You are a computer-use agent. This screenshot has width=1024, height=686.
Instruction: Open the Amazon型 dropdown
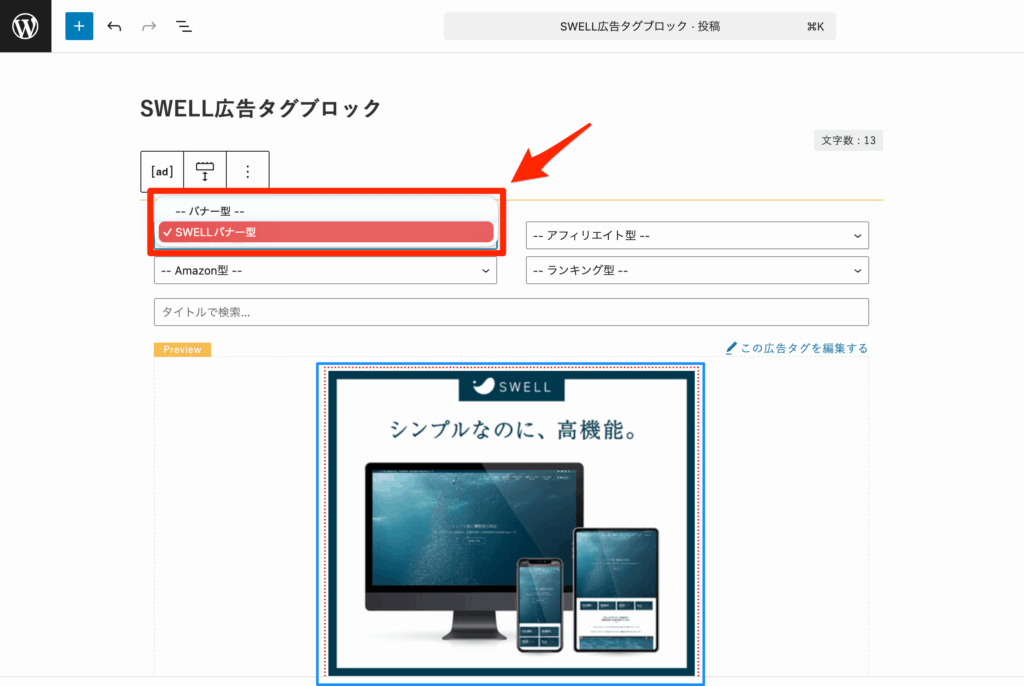coord(325,270)
